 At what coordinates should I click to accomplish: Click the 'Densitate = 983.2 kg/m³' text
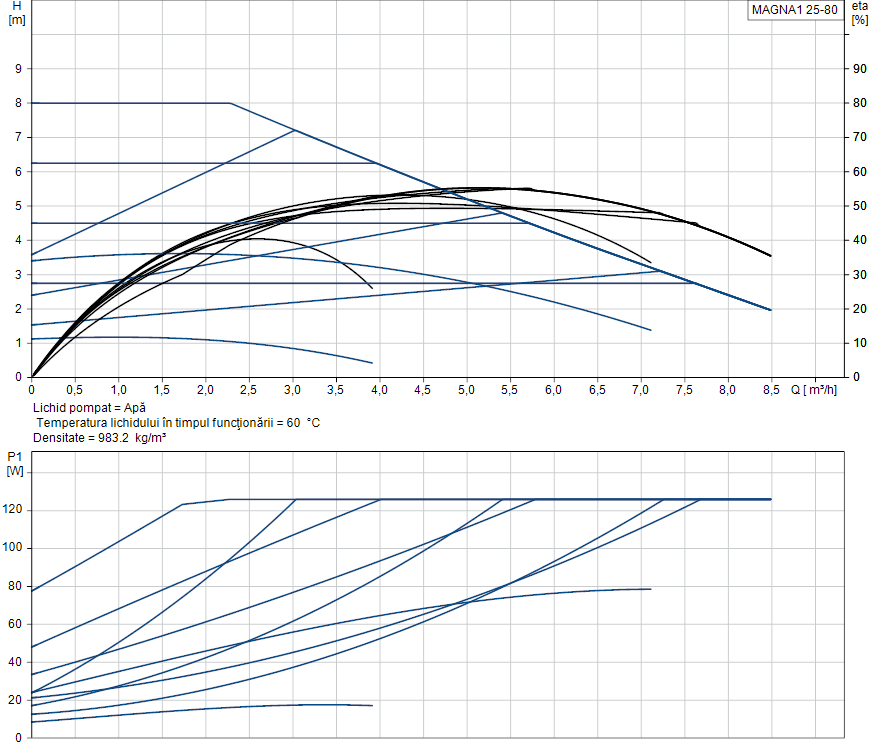pos(99,438)
